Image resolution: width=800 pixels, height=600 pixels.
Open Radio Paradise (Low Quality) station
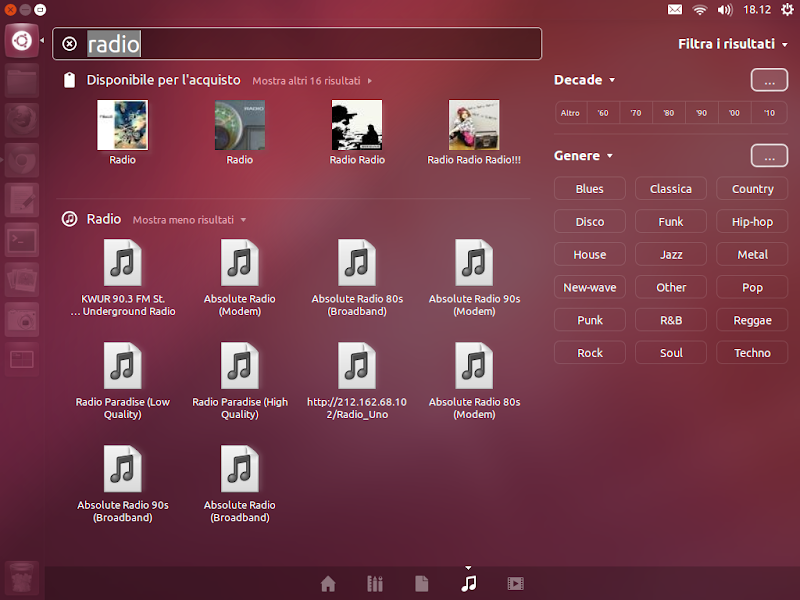coord(122,381)
